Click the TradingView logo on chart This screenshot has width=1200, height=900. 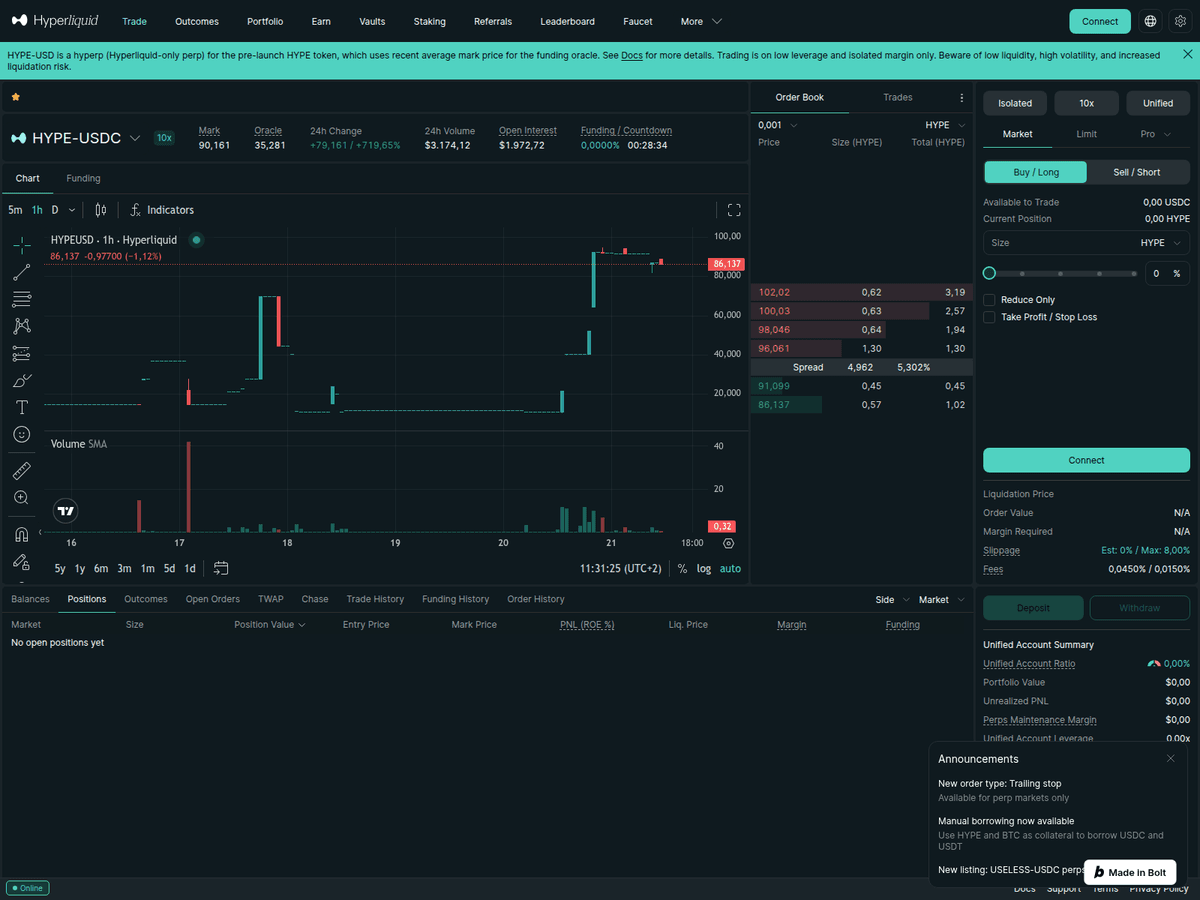point(66,511)
